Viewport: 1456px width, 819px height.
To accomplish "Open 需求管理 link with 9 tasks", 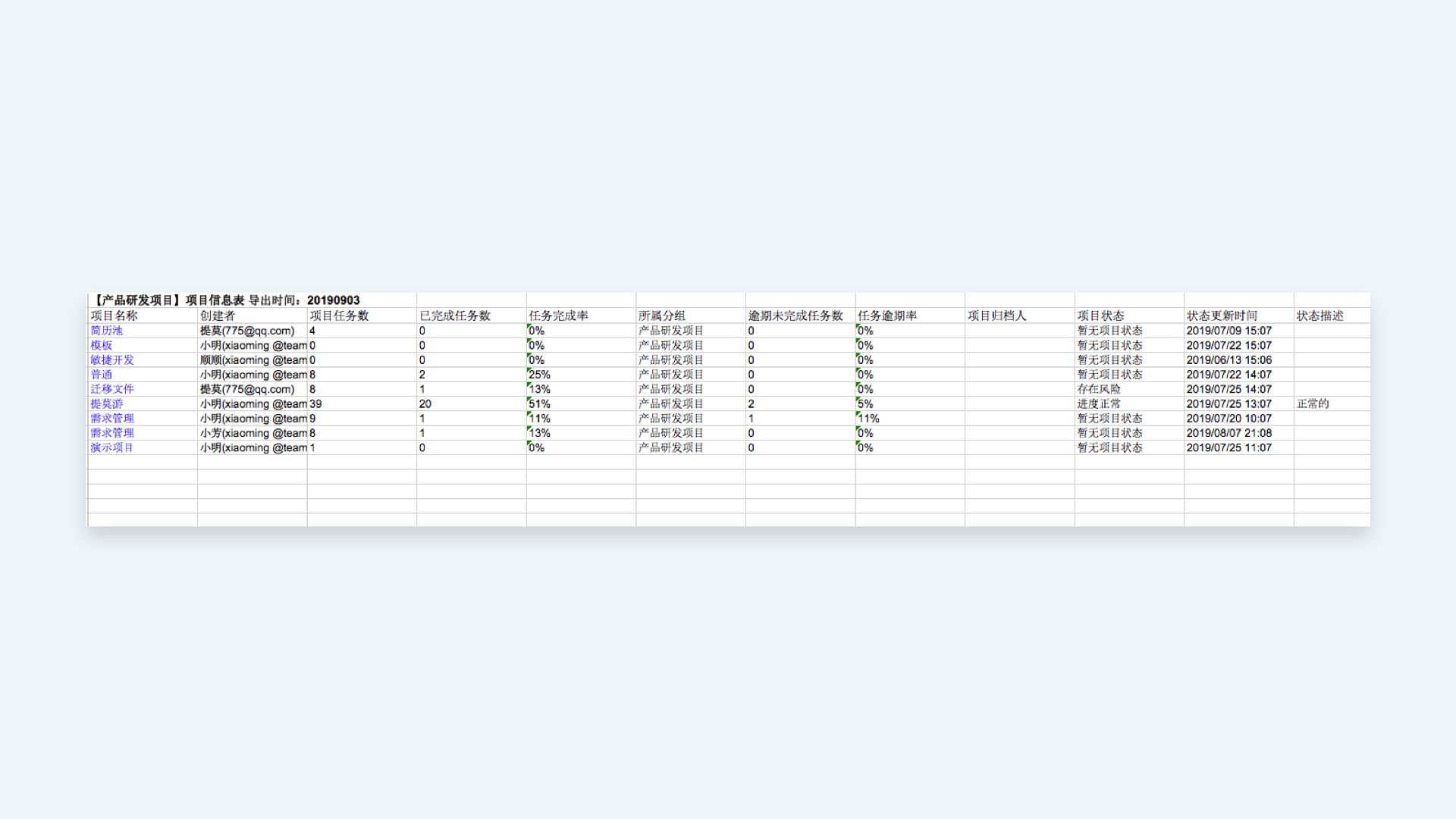I will point(111,419).
